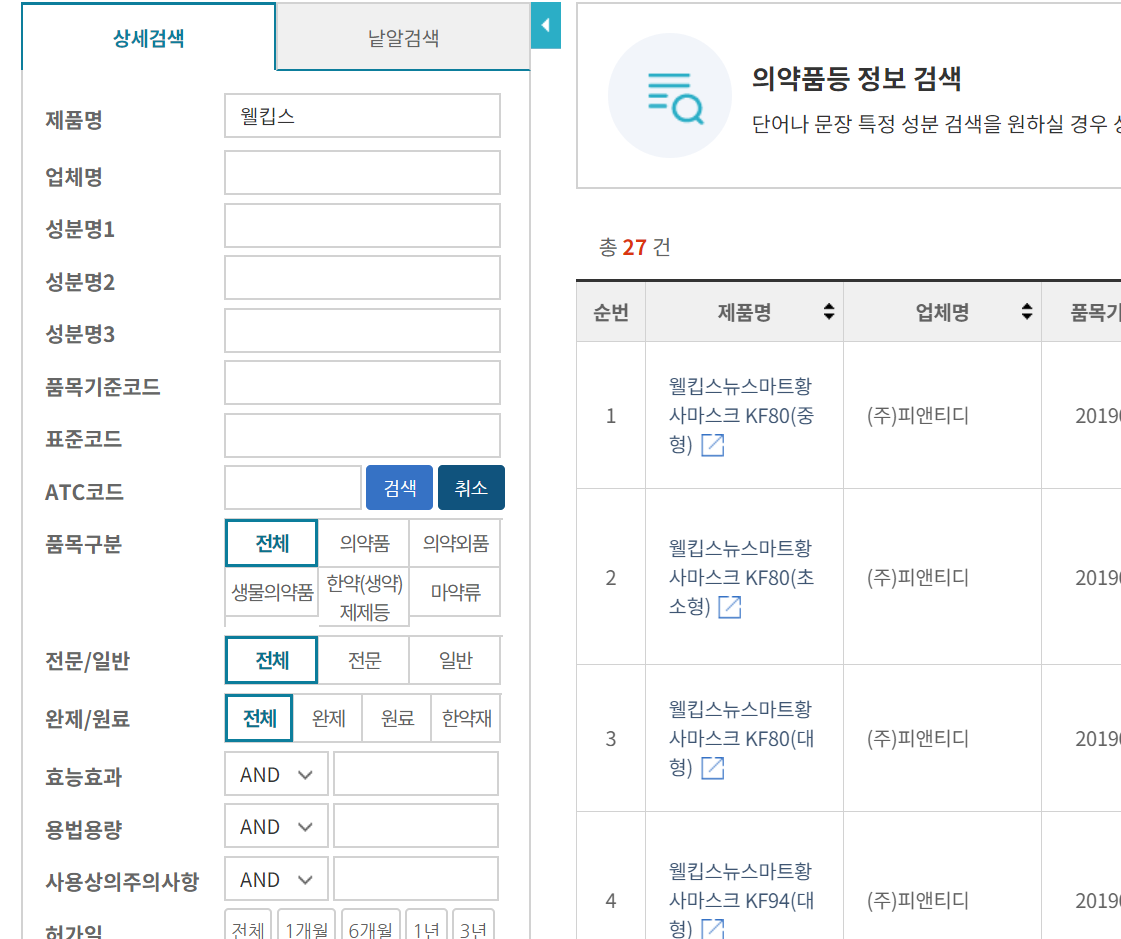This screenshot has height=939, width=1121.
Task: Focus the 품목기준코드 input field
Action: 362,383
